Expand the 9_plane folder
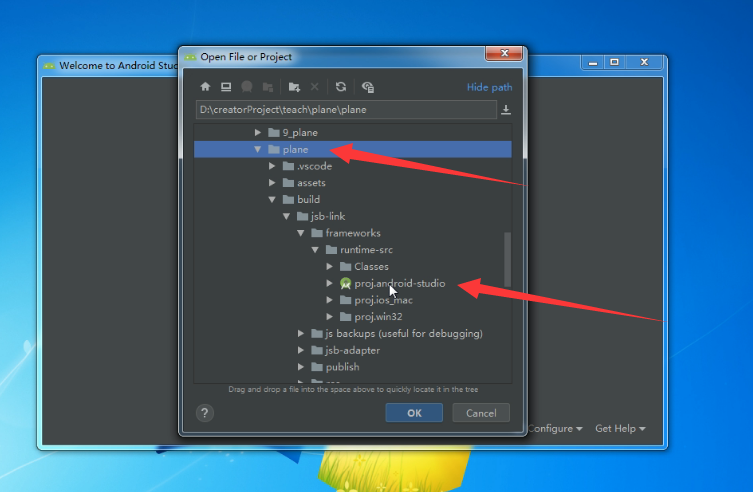This screenshot has width=753, height=492. tap(258, 132)
